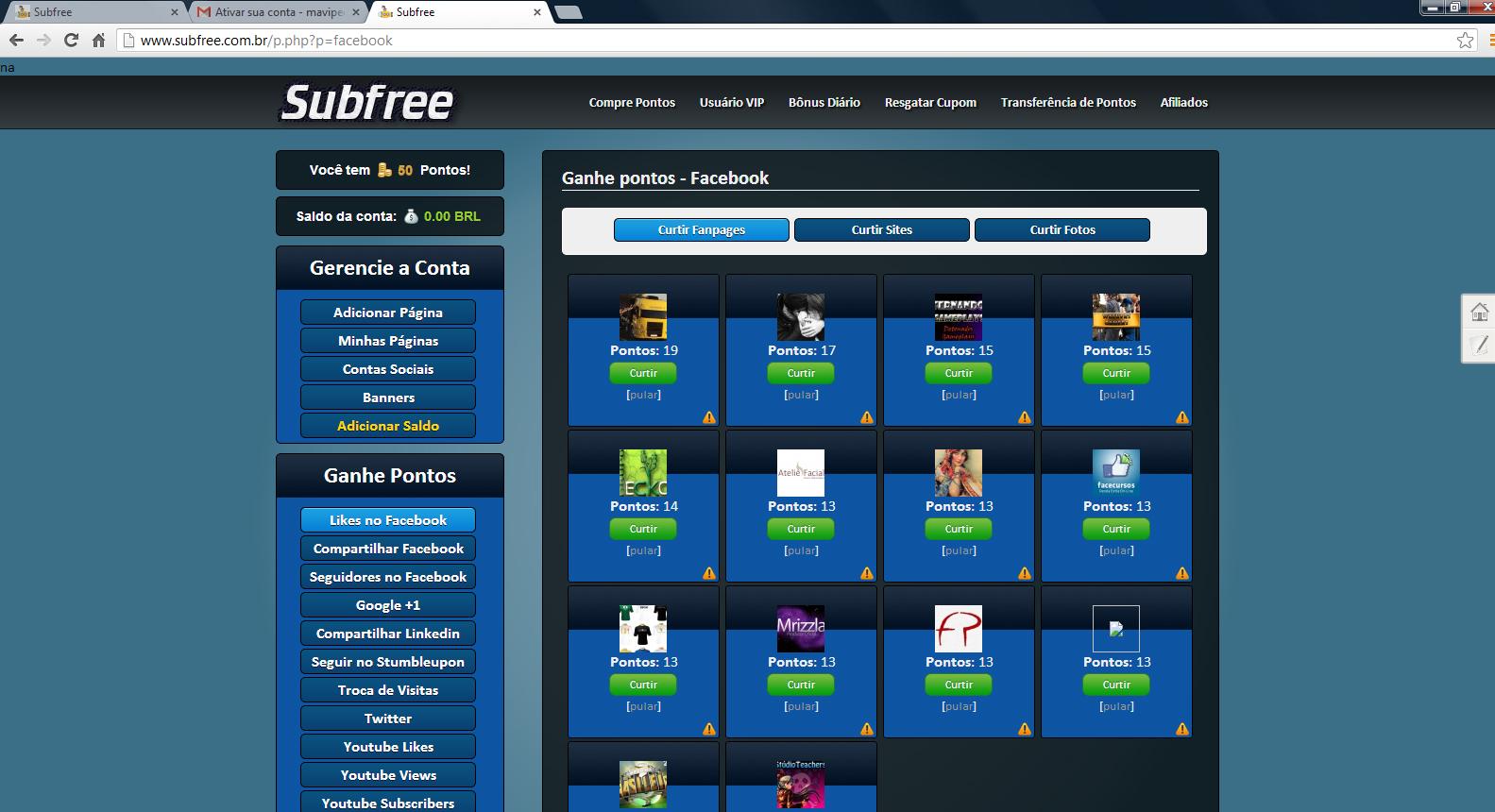The height and width of the screenshot is (812, 1495).
Task: Click Adicionar Saldo button
Action: point(388,426)
